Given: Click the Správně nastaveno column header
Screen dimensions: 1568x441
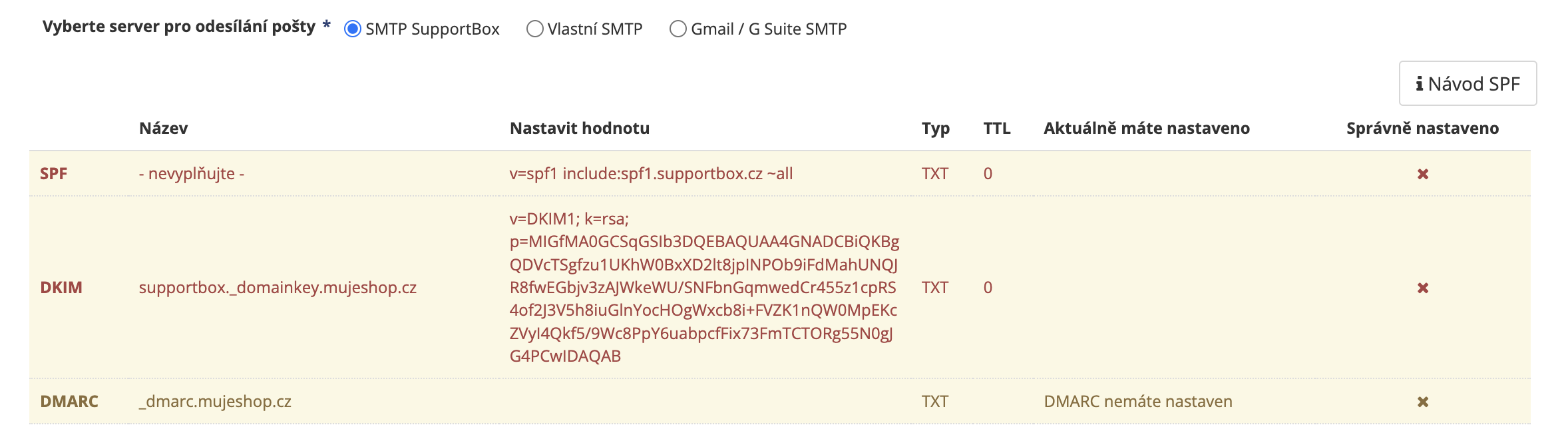Looking at the screenshot, I should [x=1422, y=129].
